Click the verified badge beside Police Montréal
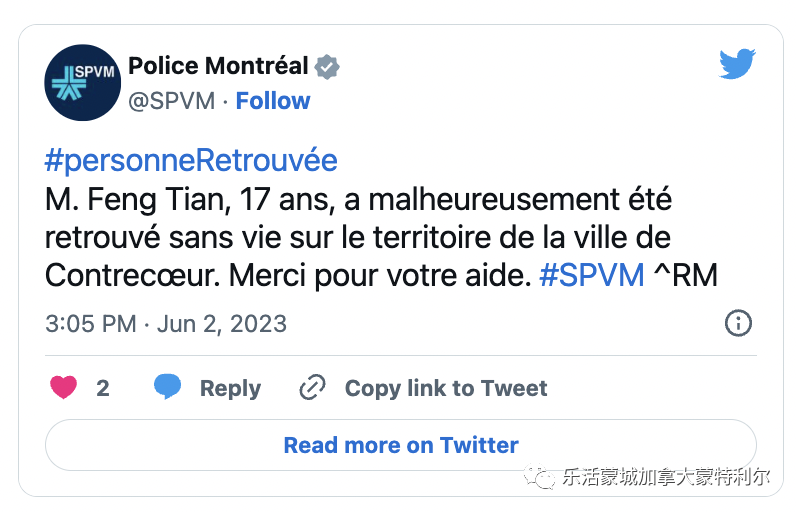 point(327,66)
